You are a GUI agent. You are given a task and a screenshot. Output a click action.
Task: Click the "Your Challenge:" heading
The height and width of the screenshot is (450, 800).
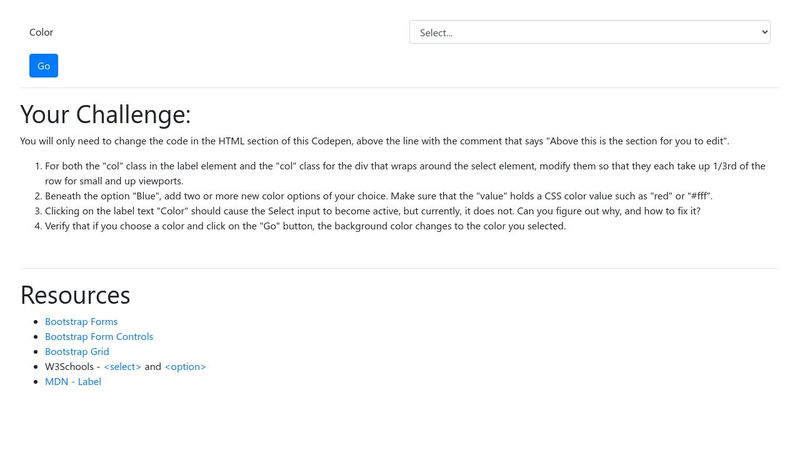[105, 113]
